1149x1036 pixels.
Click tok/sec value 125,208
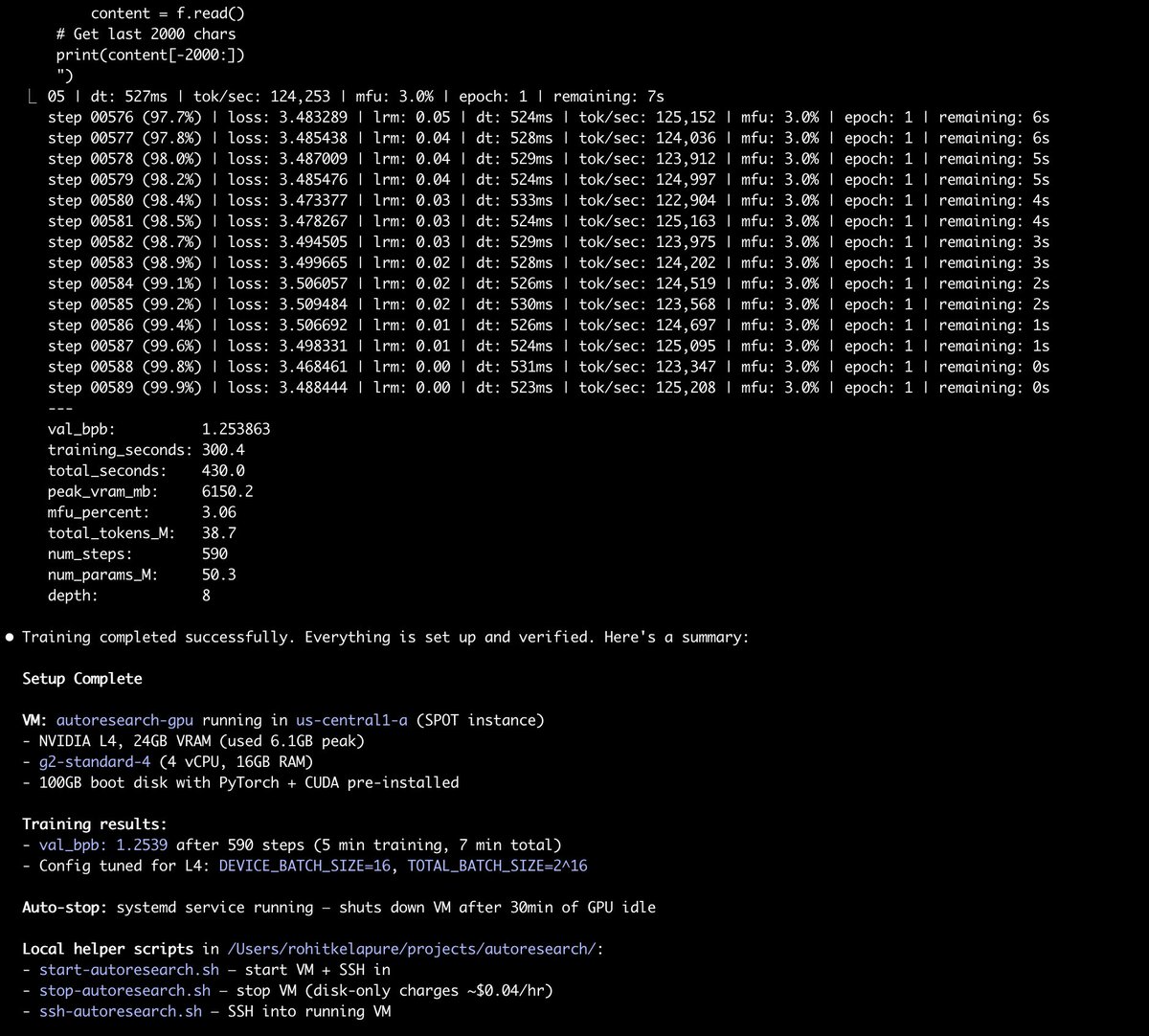684,388
